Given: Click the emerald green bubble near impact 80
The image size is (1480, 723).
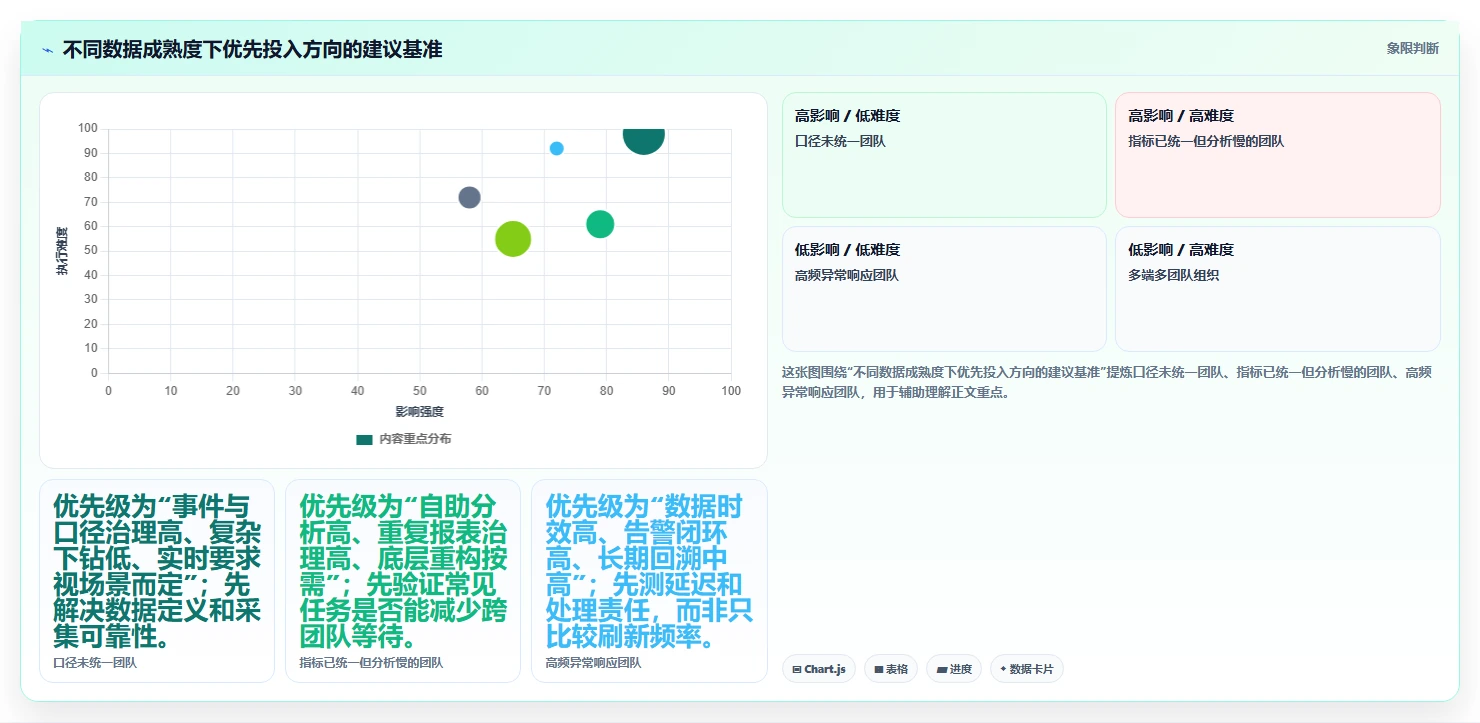Looking at the screenshot, I should coord(600,224).
